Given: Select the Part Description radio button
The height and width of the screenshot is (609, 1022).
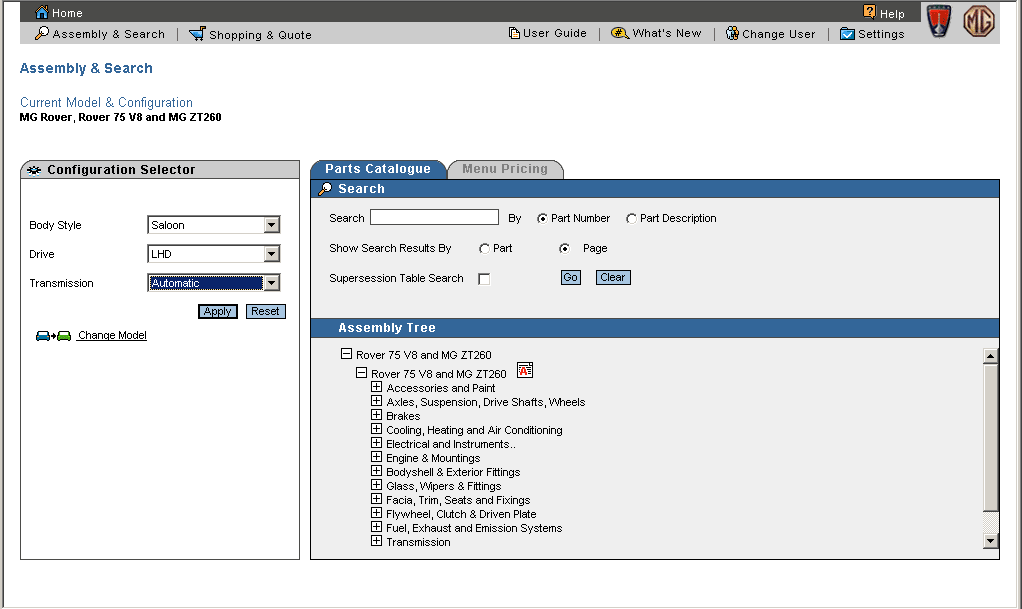Looking at the screenshot, I should click(x=631, y=218).
